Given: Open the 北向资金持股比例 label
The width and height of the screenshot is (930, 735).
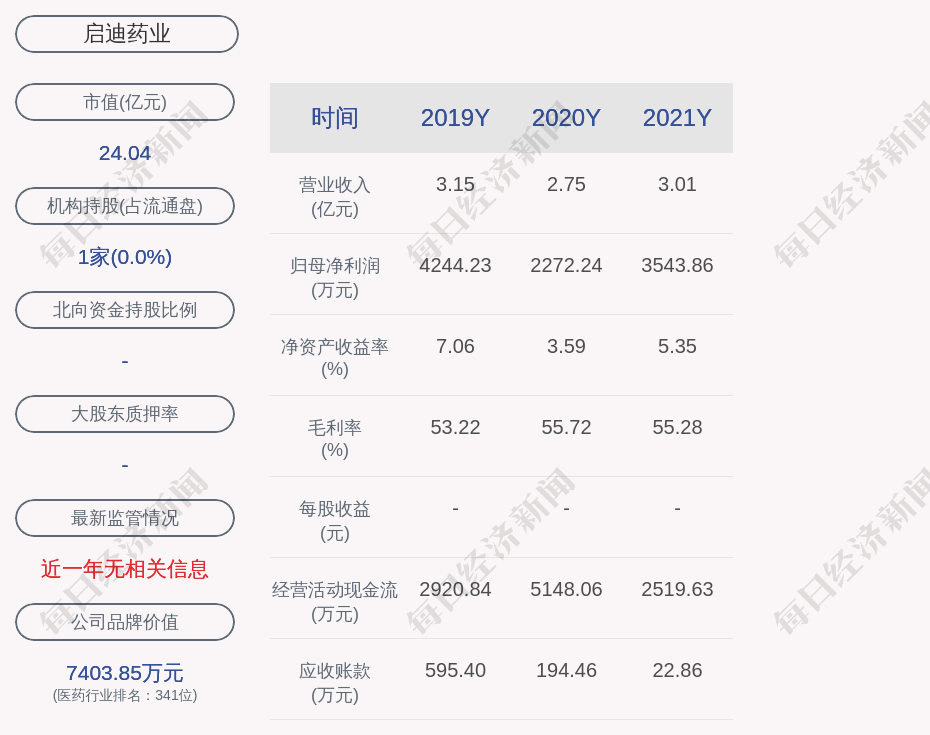Looking at the screenshot, I should (x=125, y=310).
